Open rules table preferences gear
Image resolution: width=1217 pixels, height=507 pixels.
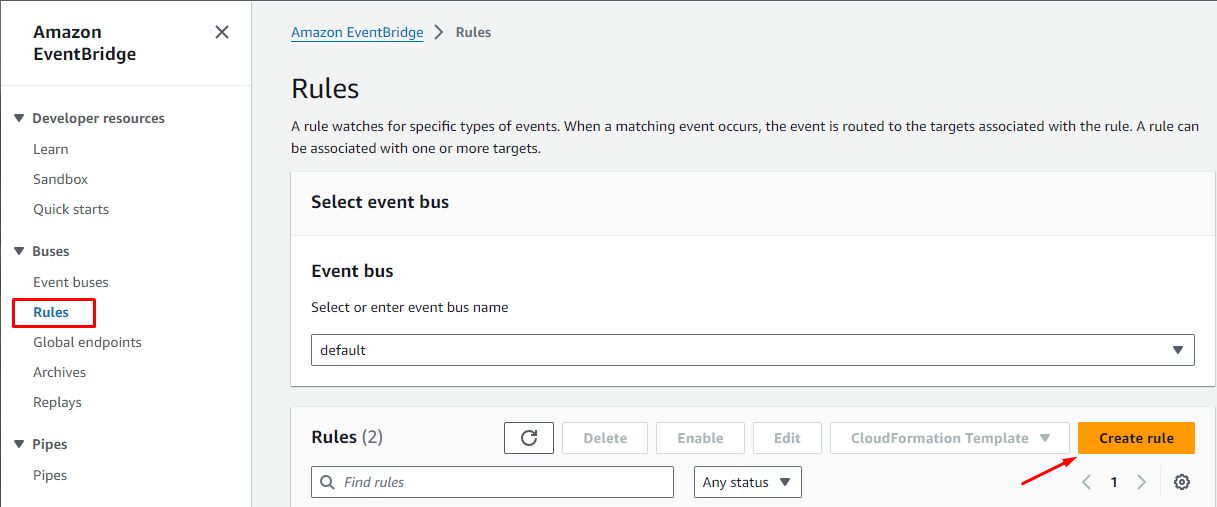pos(1182,482)
